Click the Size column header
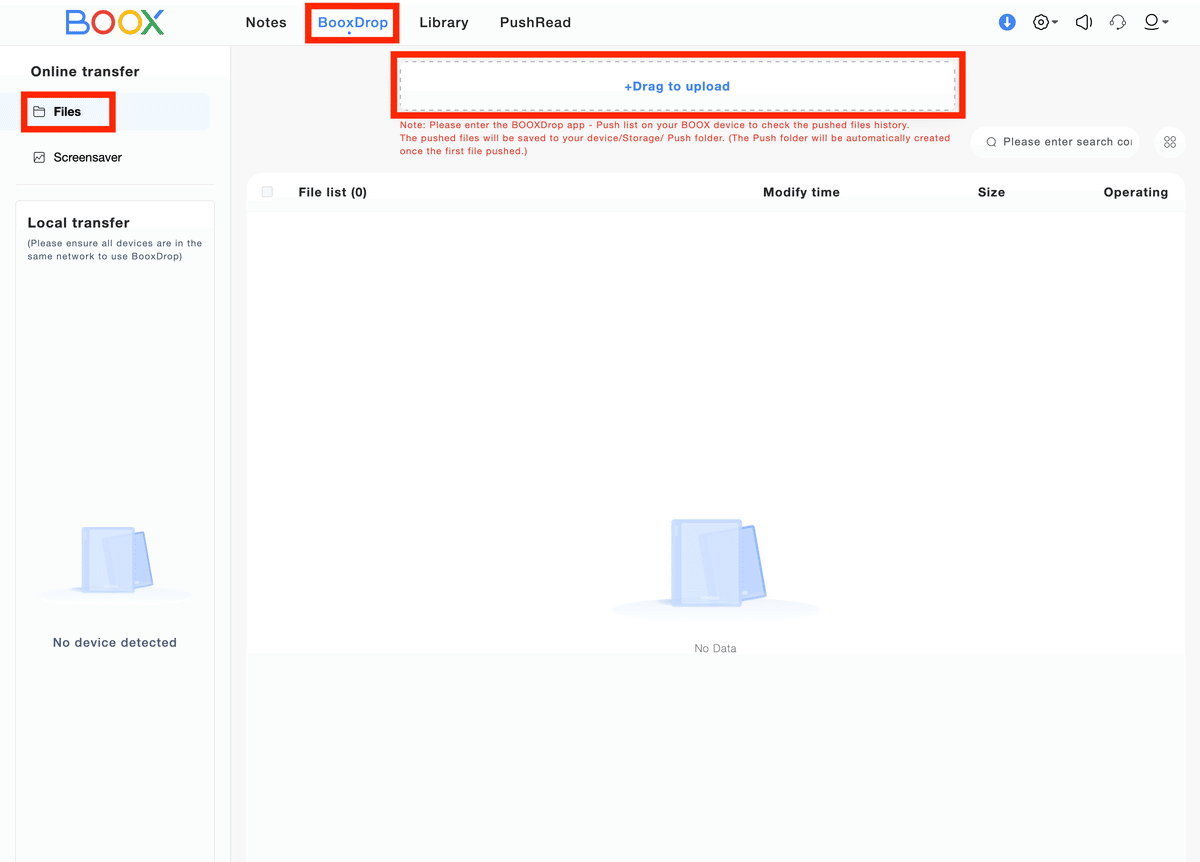Viewport: 1200px width, 862px height. (991, 192)
